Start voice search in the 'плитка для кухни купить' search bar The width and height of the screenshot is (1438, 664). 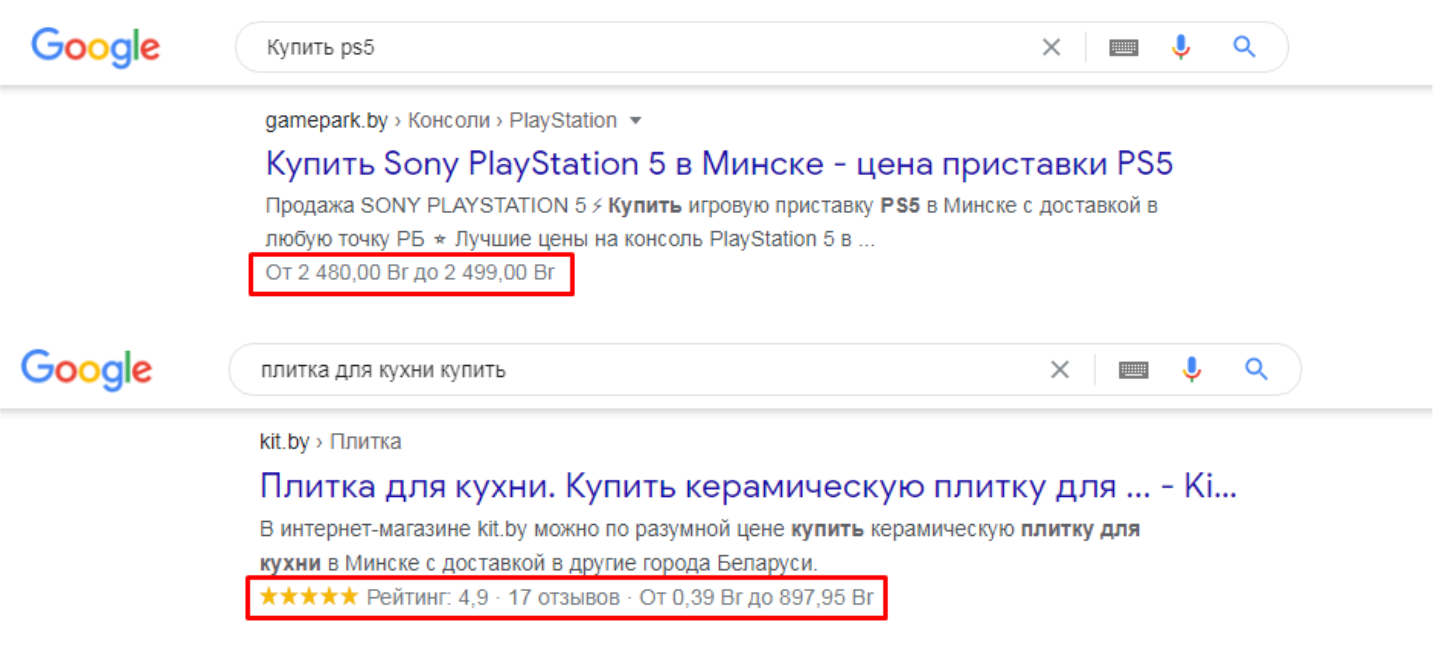1191,370
